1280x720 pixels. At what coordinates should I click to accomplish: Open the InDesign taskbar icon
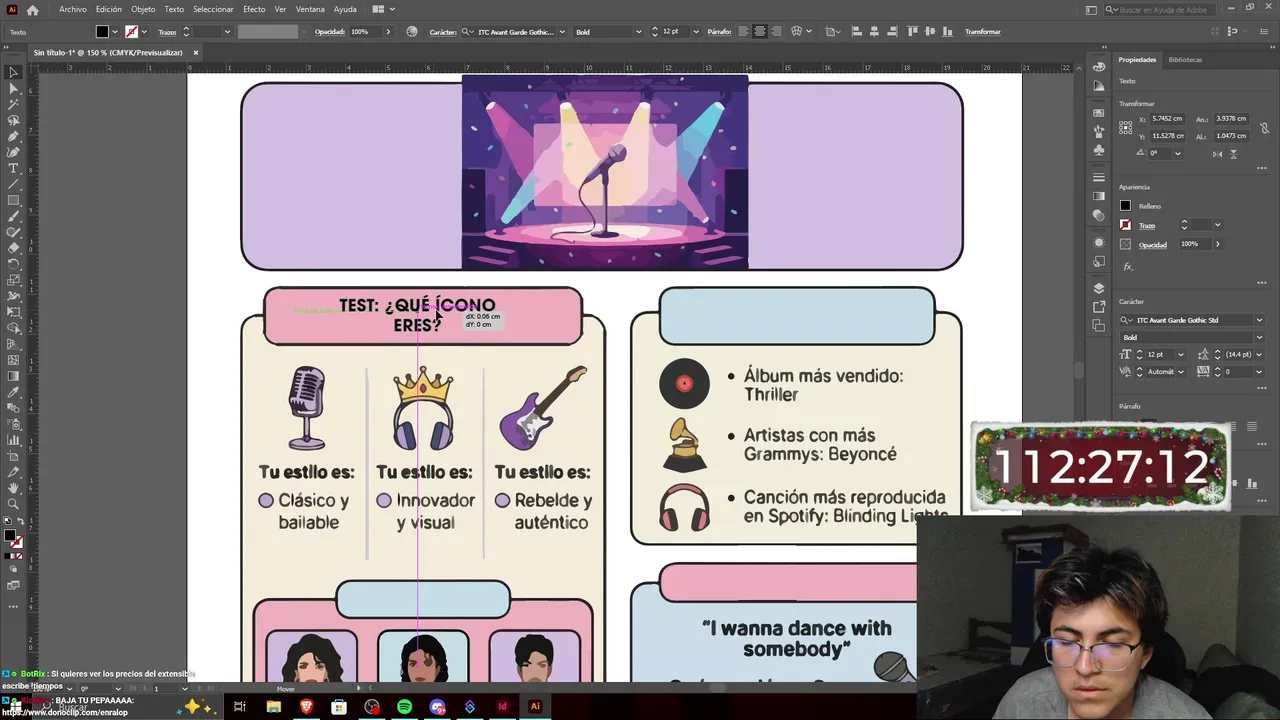tap(502, 707)
